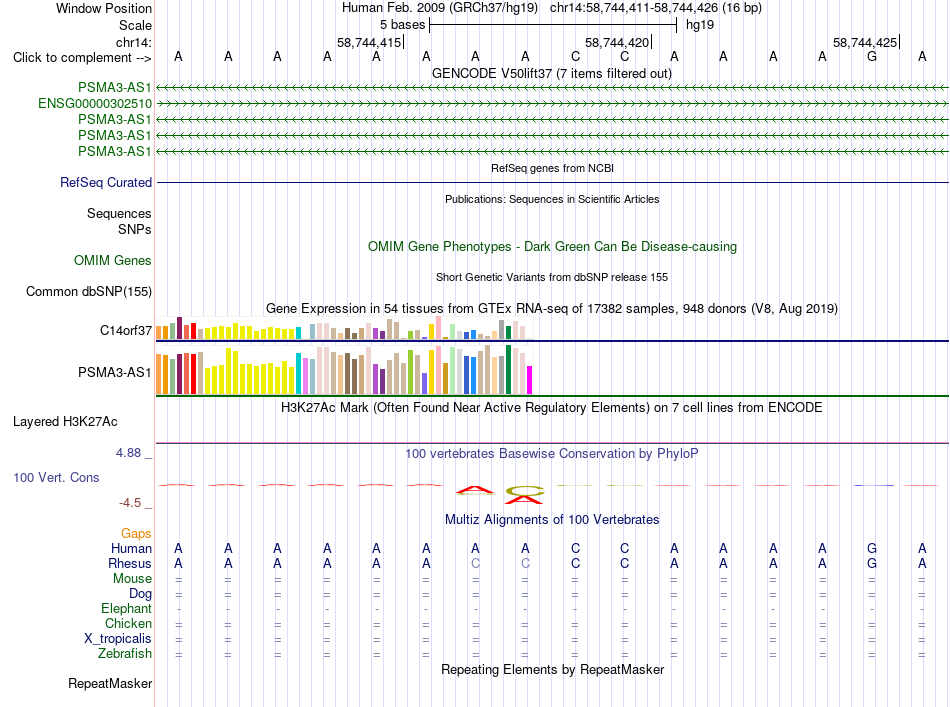This screenshot has width=950, height=707.
Task: Click the -4.5 PhyloP lower scale value
Action: [130, 503]
